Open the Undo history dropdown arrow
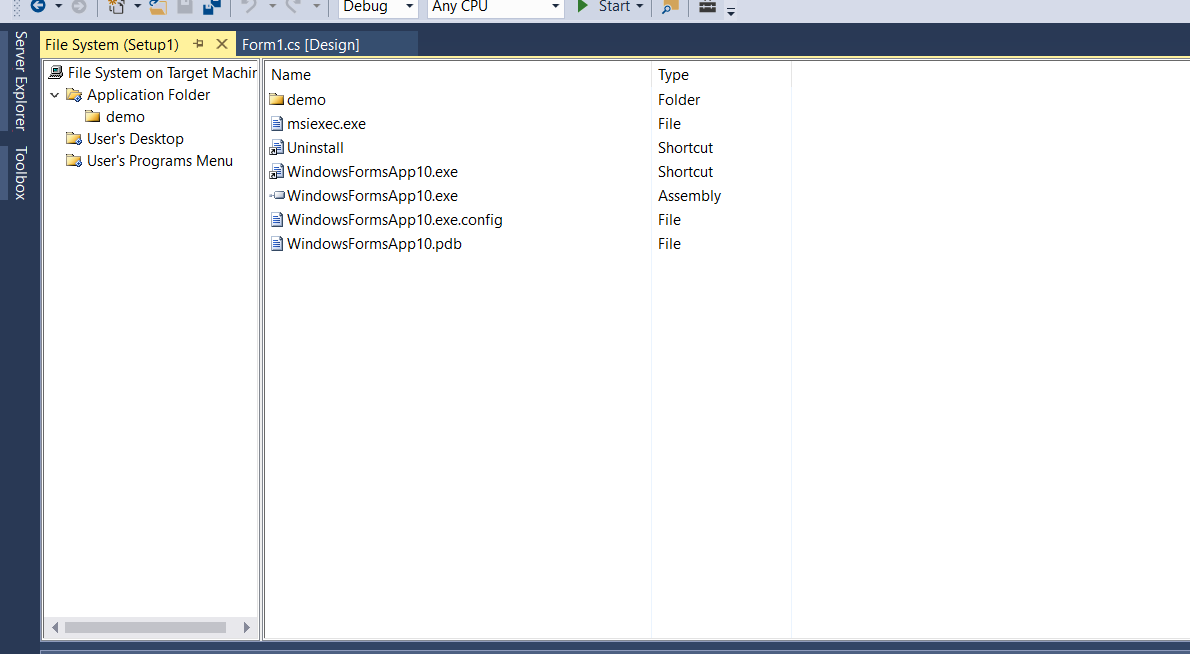 272,6
